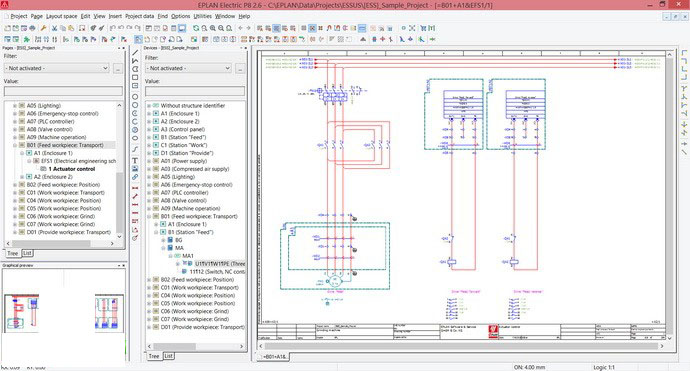Toggle the highlighted selection-mode button in second toolbar row
690x371 pixels.
[x=138, y=39]
